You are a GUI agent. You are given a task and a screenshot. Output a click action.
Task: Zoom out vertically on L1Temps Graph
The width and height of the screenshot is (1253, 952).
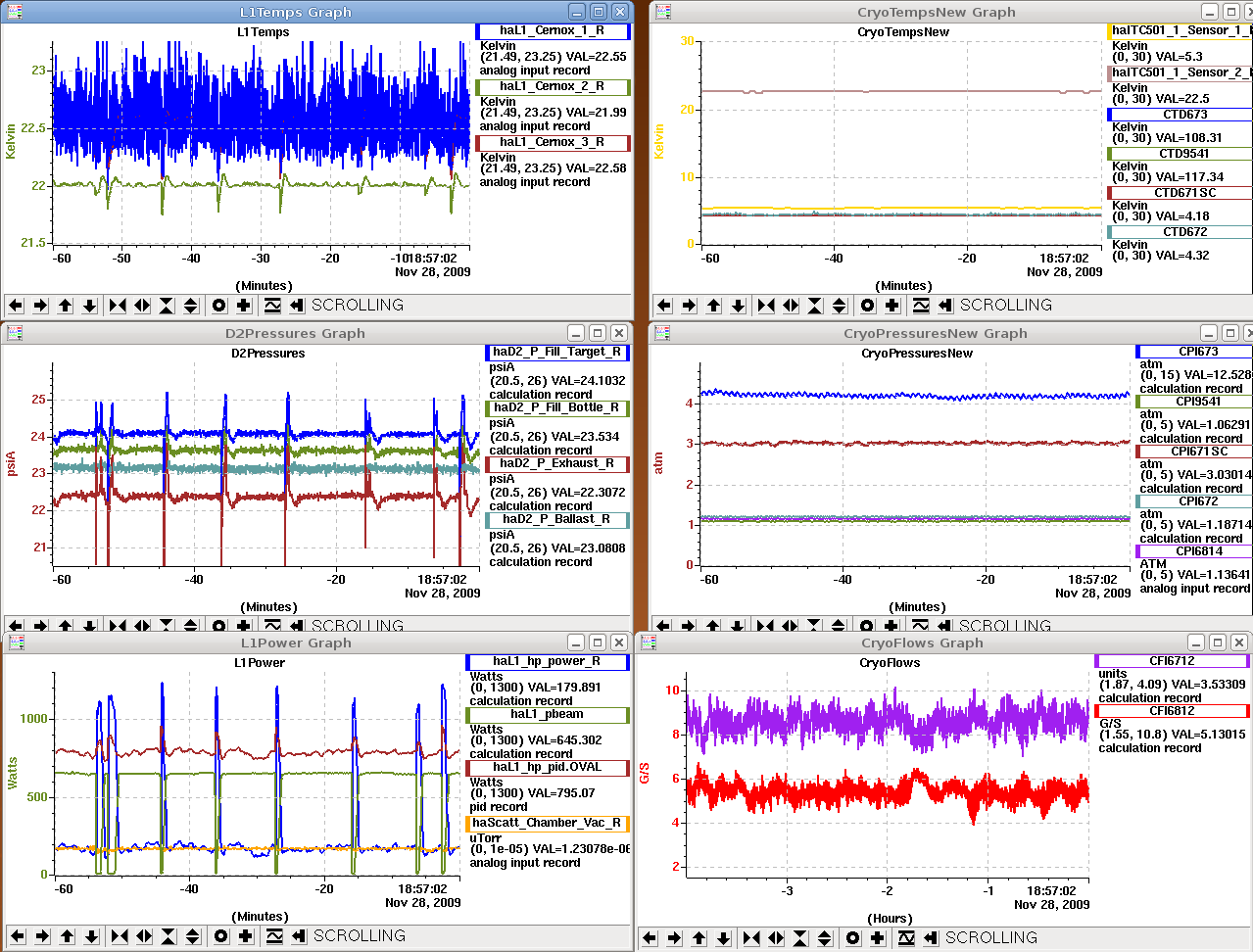tap(191, 306)
